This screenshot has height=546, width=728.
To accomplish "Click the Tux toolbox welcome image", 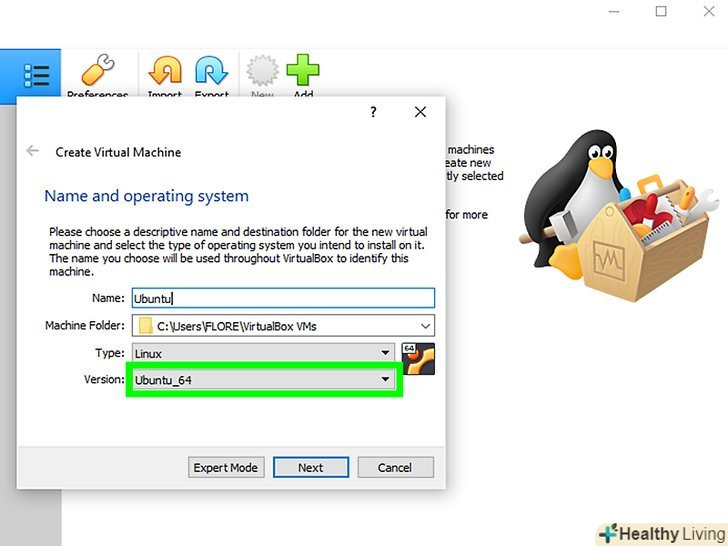I will tap(618, 216).
